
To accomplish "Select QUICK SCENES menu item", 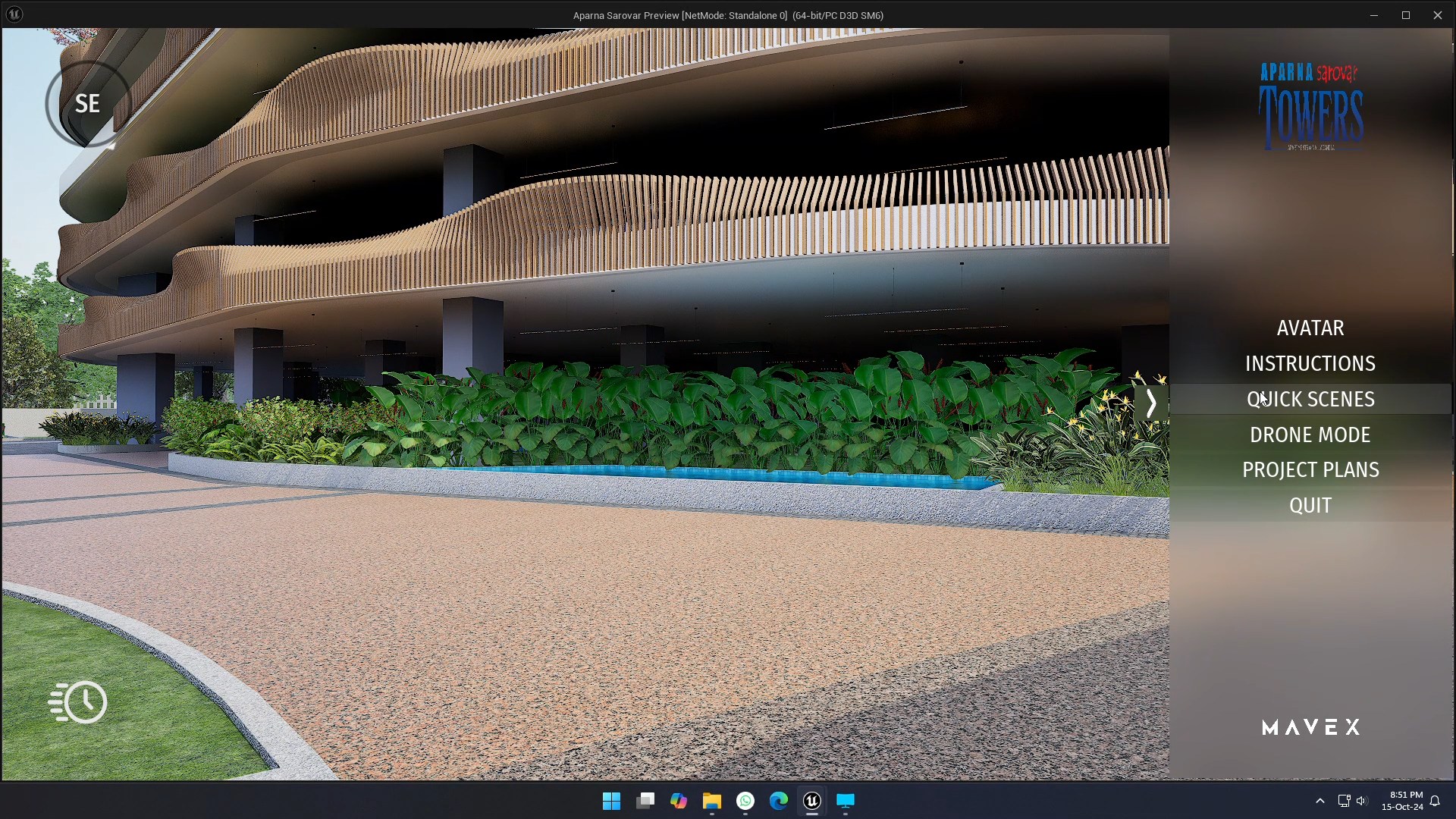I will click(1310, 399).
